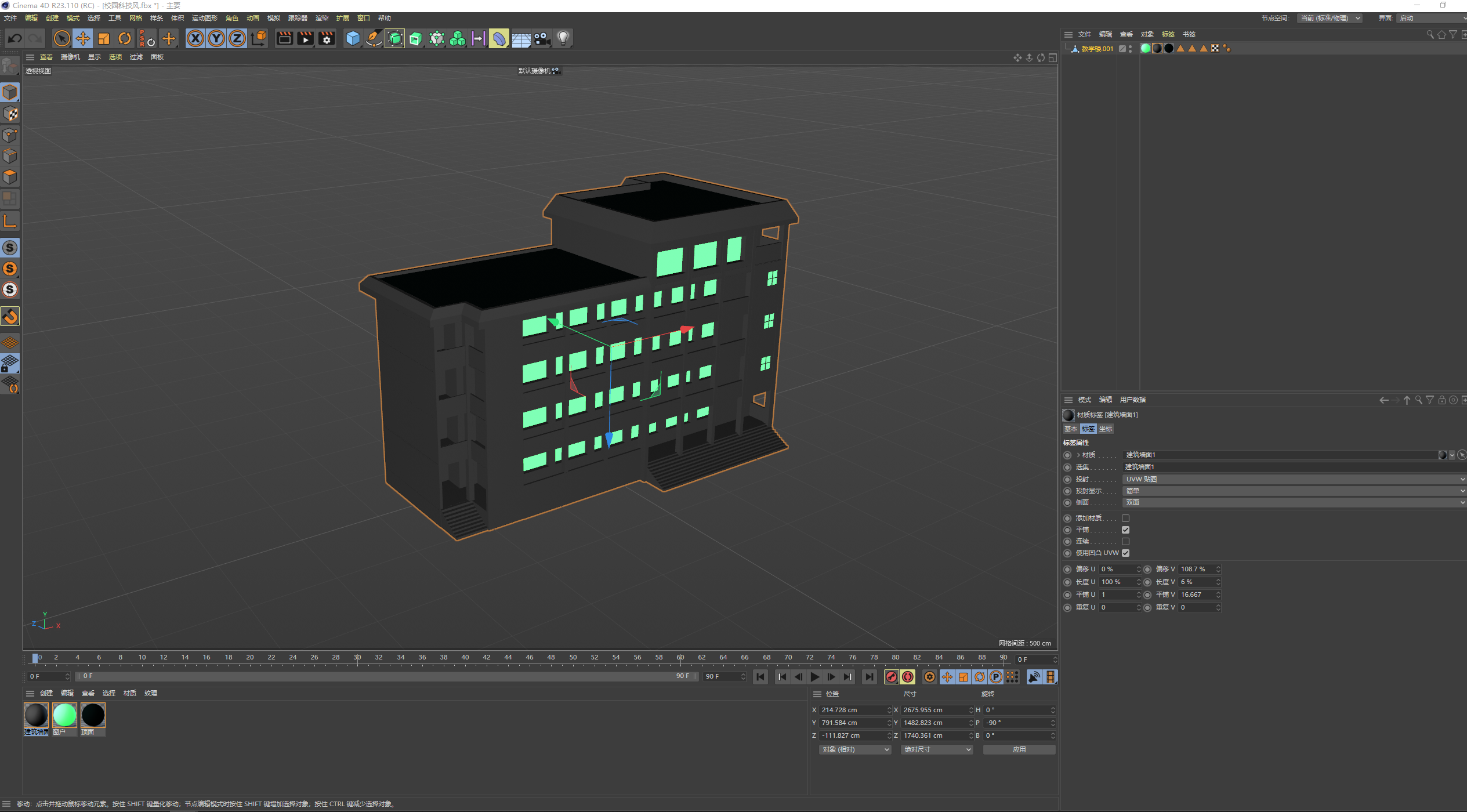
Task: Toggle X axis lock icon
Action: [x=195, y=39]
